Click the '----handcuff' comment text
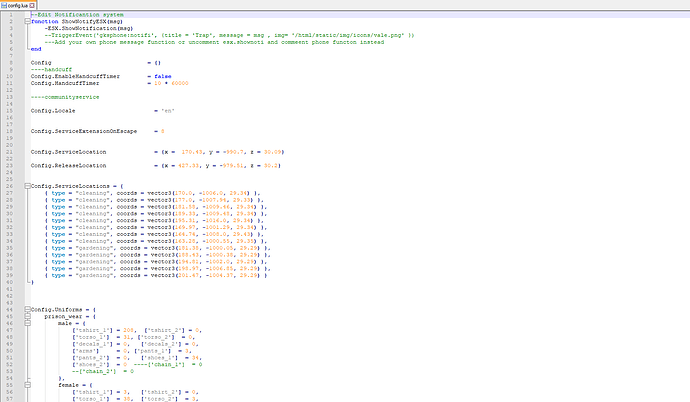This screenshot has height=402, width=690. (49, 68)
